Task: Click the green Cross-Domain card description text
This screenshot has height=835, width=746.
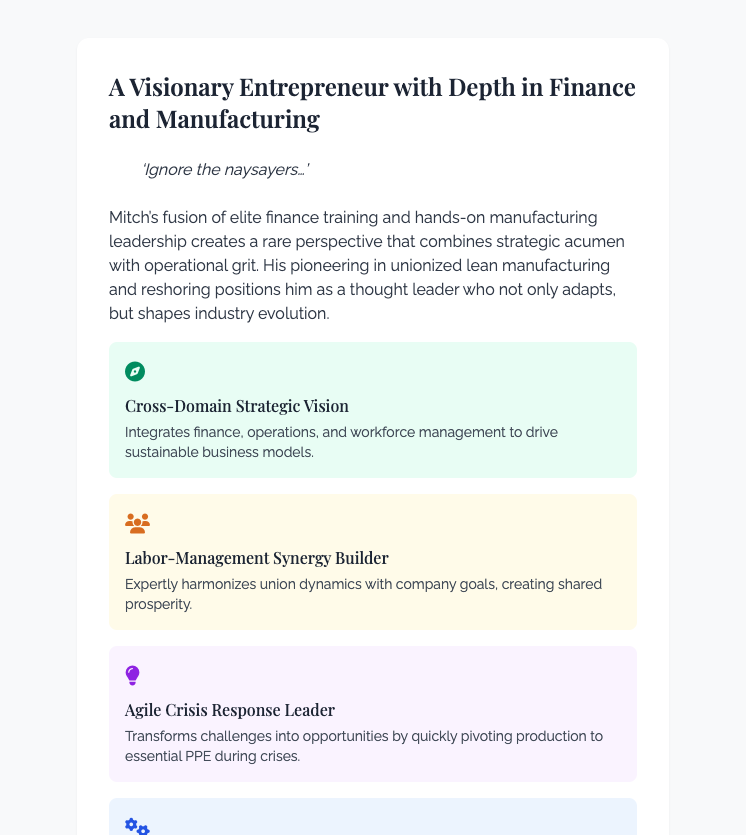Action: (x=341, y=442)
